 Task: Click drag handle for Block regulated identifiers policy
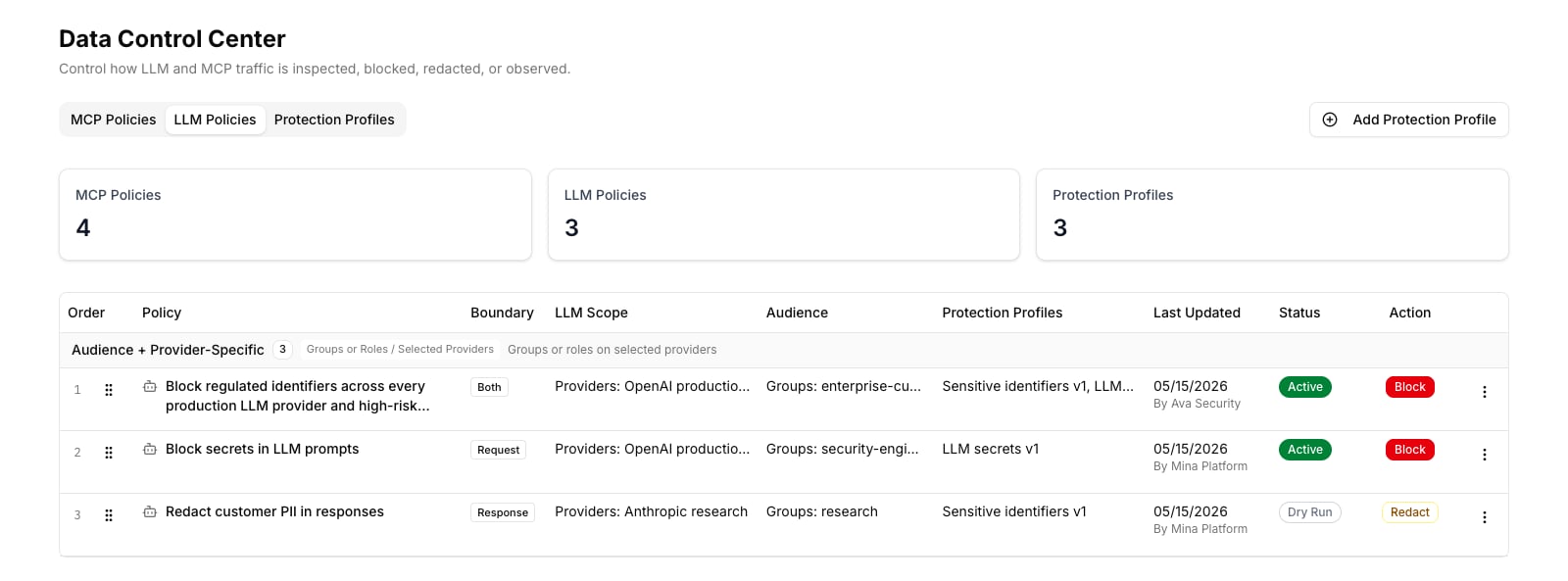tap(109, 390)
